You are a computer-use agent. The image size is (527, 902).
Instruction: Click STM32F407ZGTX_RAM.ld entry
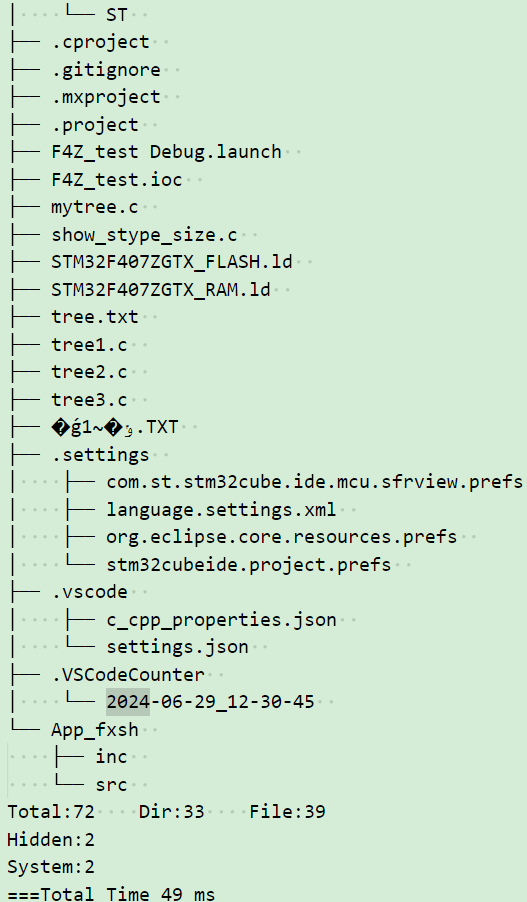click(161, 289)
